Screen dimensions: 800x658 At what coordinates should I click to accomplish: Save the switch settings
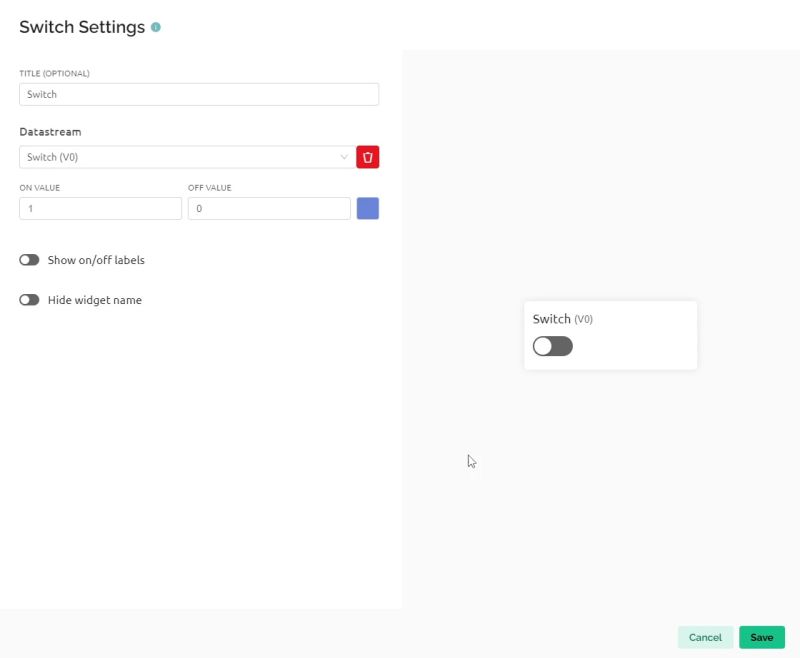coord(762,637)
